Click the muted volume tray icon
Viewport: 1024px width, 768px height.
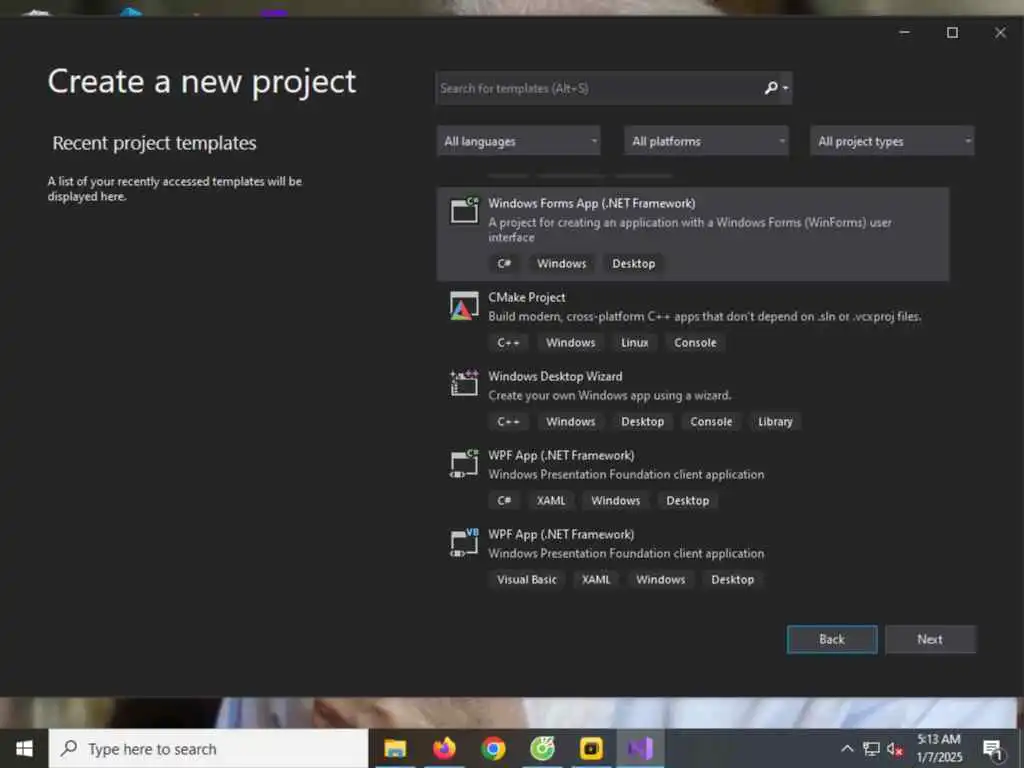895,749
